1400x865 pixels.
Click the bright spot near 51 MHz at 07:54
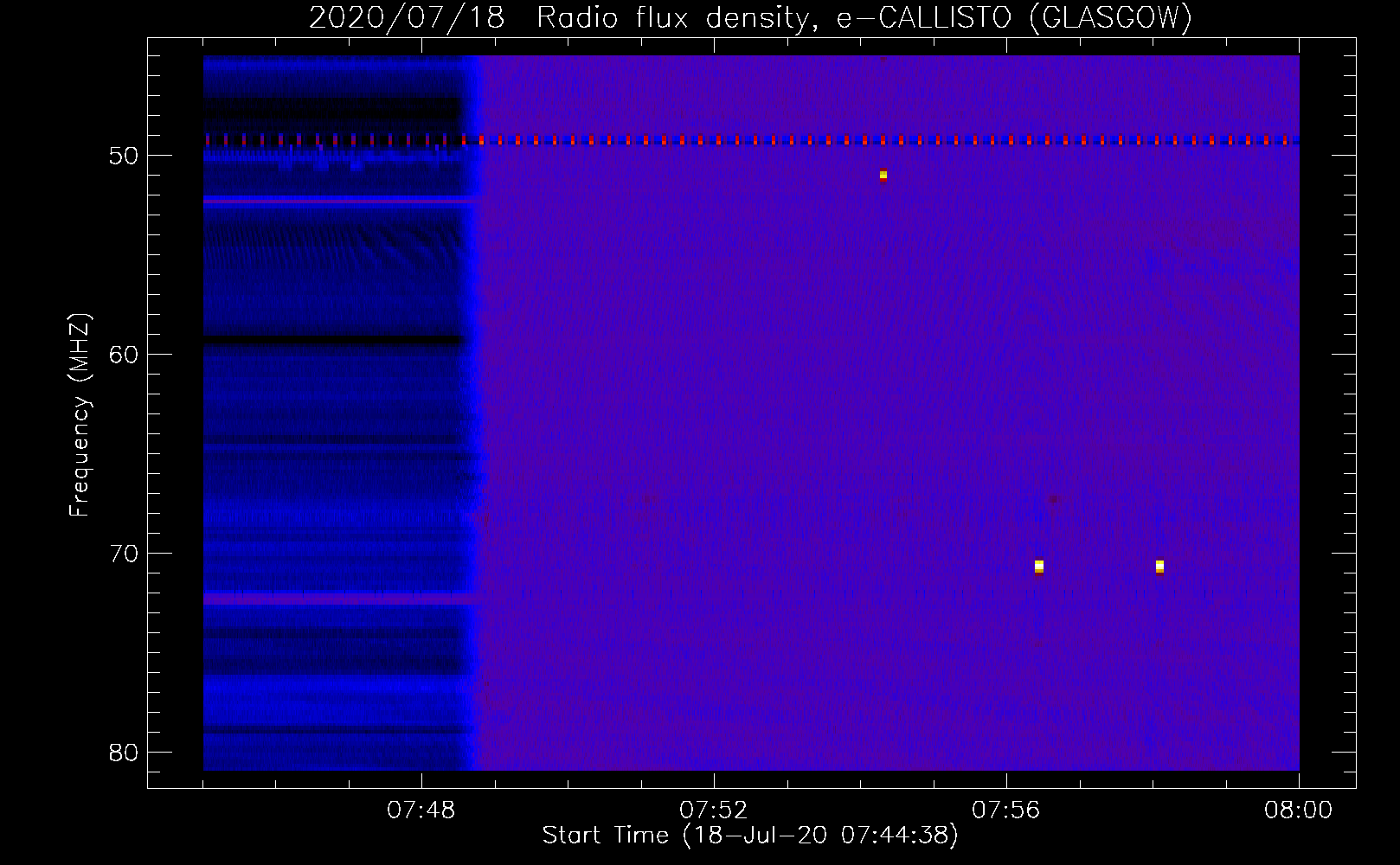(883, 175)
